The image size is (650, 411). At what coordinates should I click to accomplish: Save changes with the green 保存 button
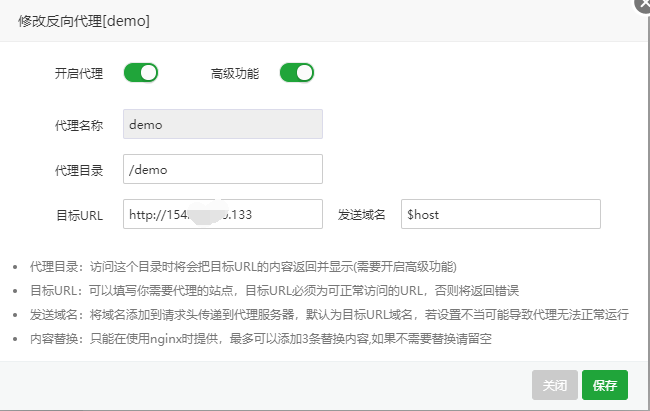coord(604,384)
